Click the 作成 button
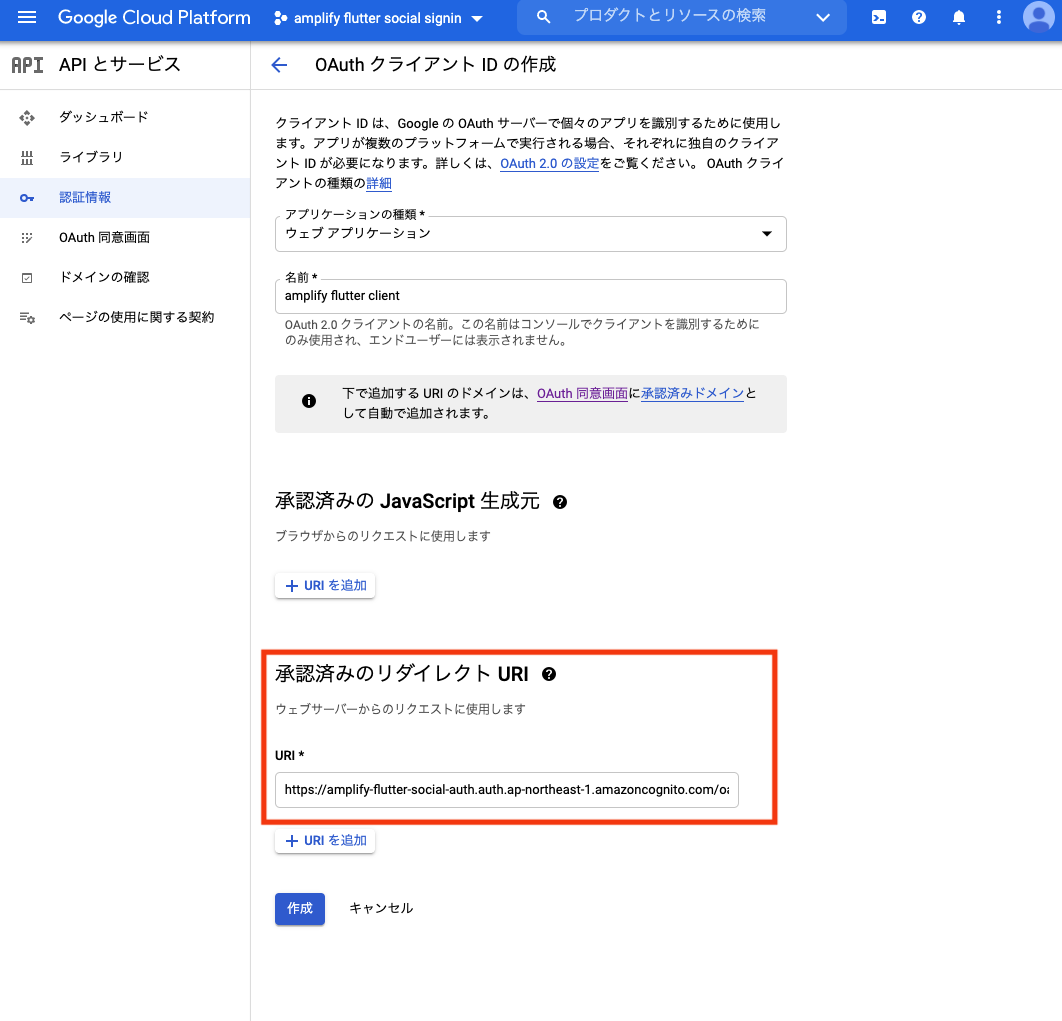This screenshot has height=1021, width=1062. pos(300,909)
